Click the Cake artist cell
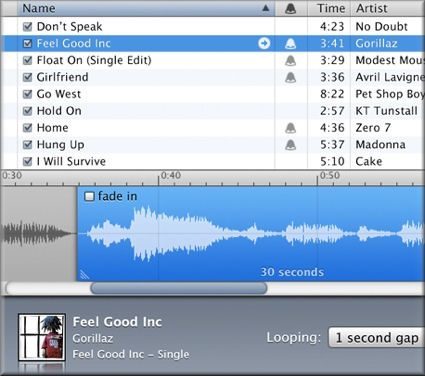 coord(369,162)
